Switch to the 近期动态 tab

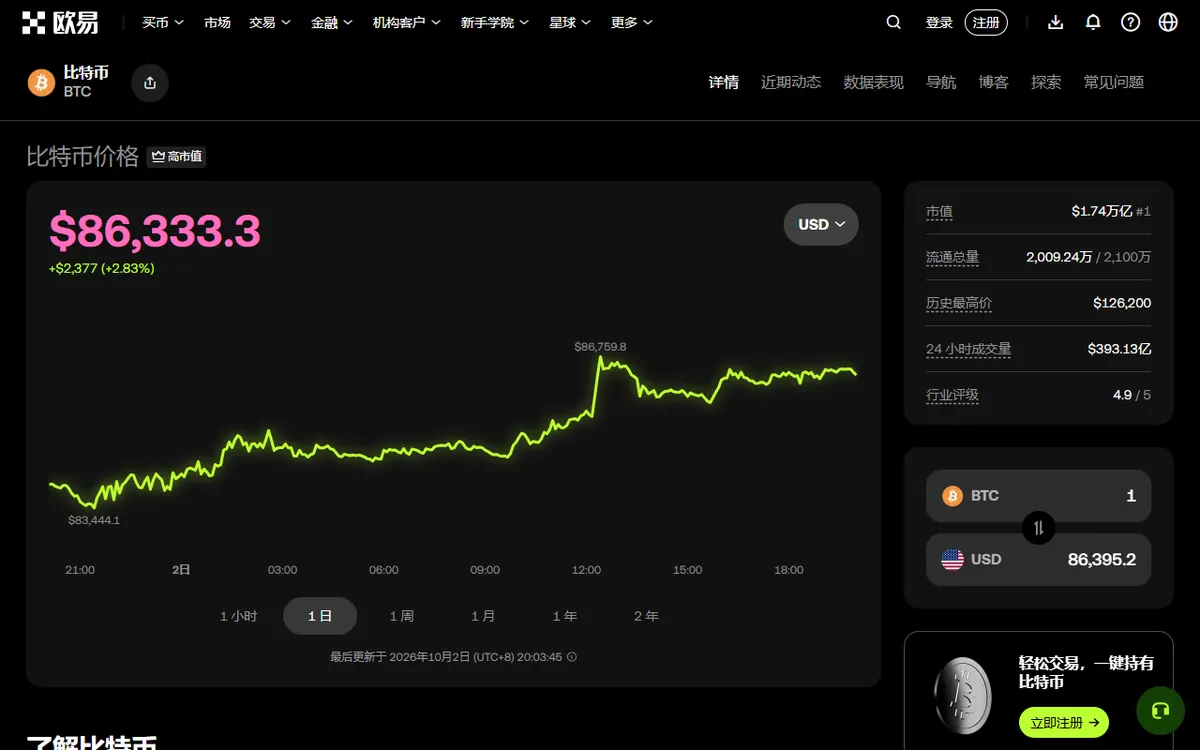pyautogui.click(x=791, y=82)
